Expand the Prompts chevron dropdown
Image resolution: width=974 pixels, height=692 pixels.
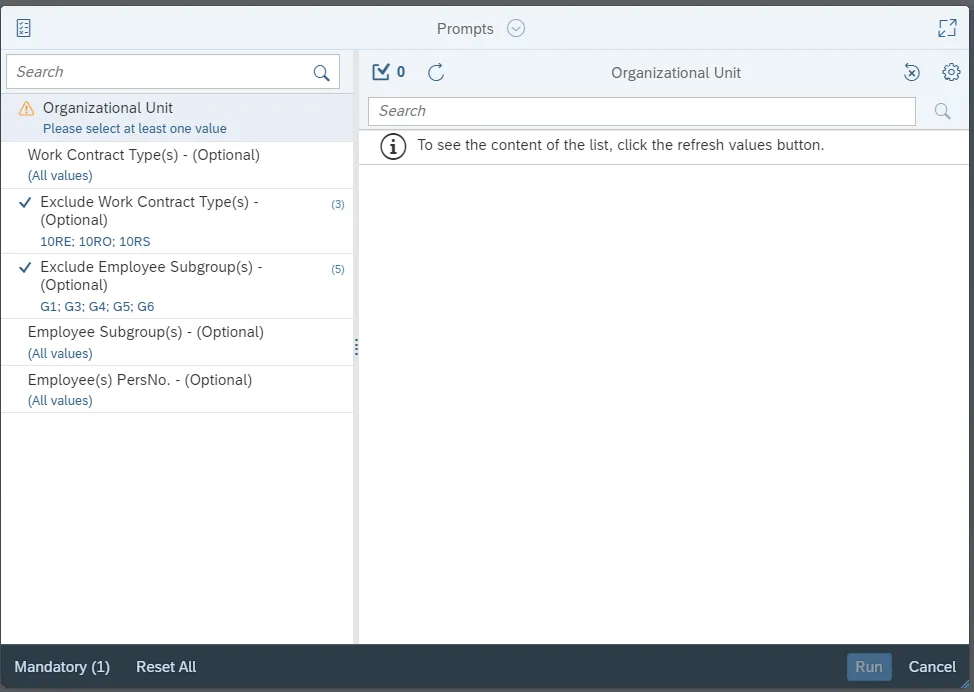click(516, 28)
